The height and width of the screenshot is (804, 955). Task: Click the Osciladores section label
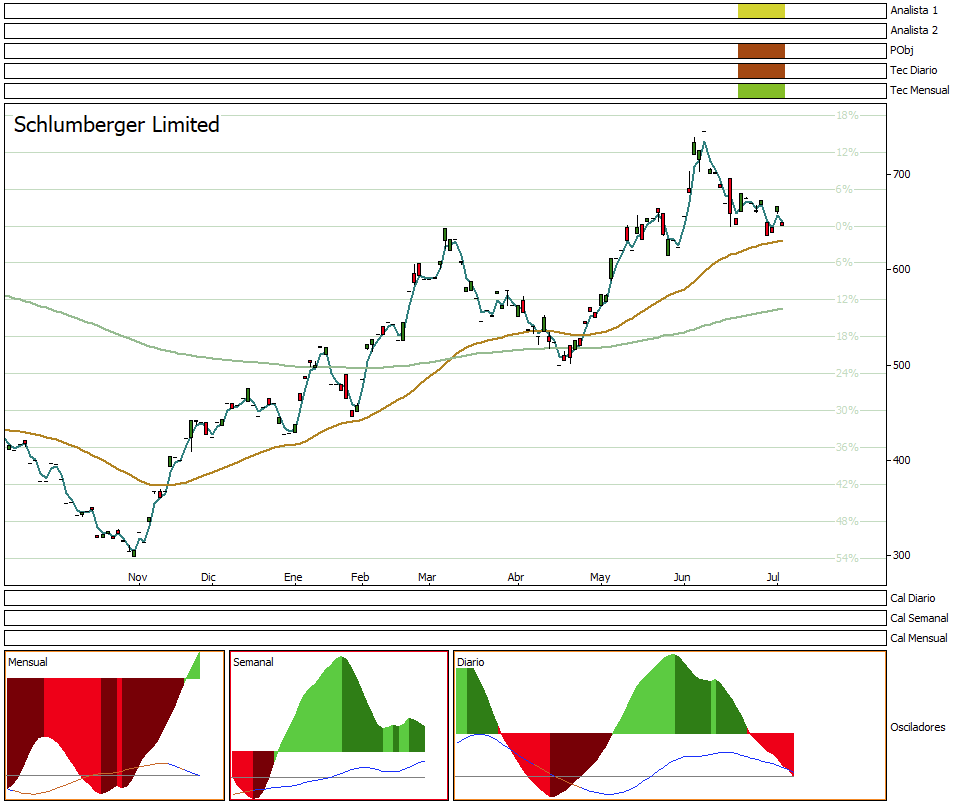click(x=917, y=727)
